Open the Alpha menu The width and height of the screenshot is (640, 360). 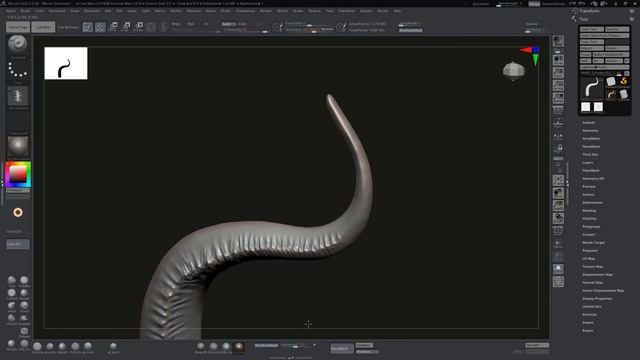point(11,11)
